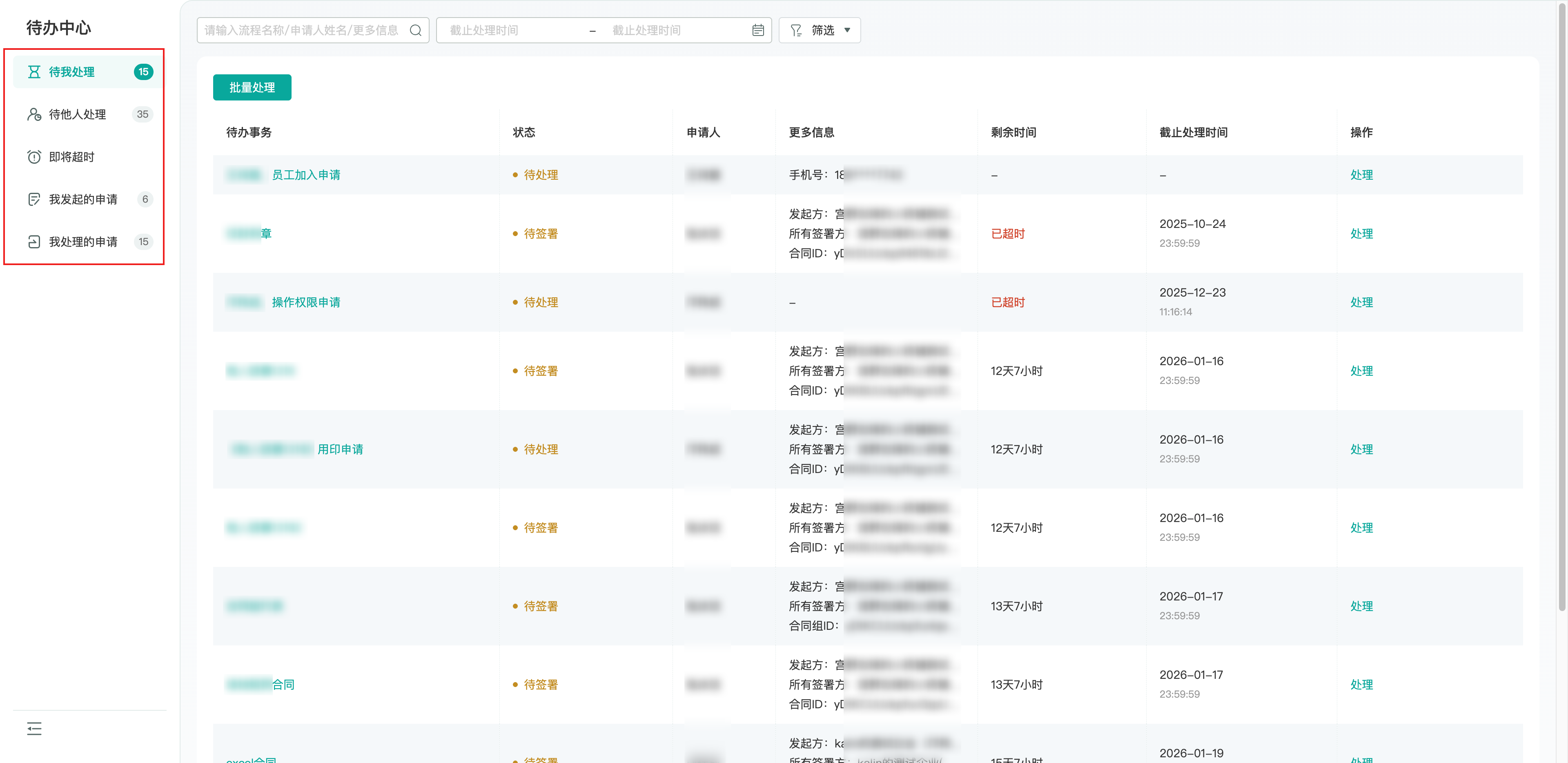Switch to 待他人处理 menu item
This screenshot has width=1568, height=763.
coord(77,114)
